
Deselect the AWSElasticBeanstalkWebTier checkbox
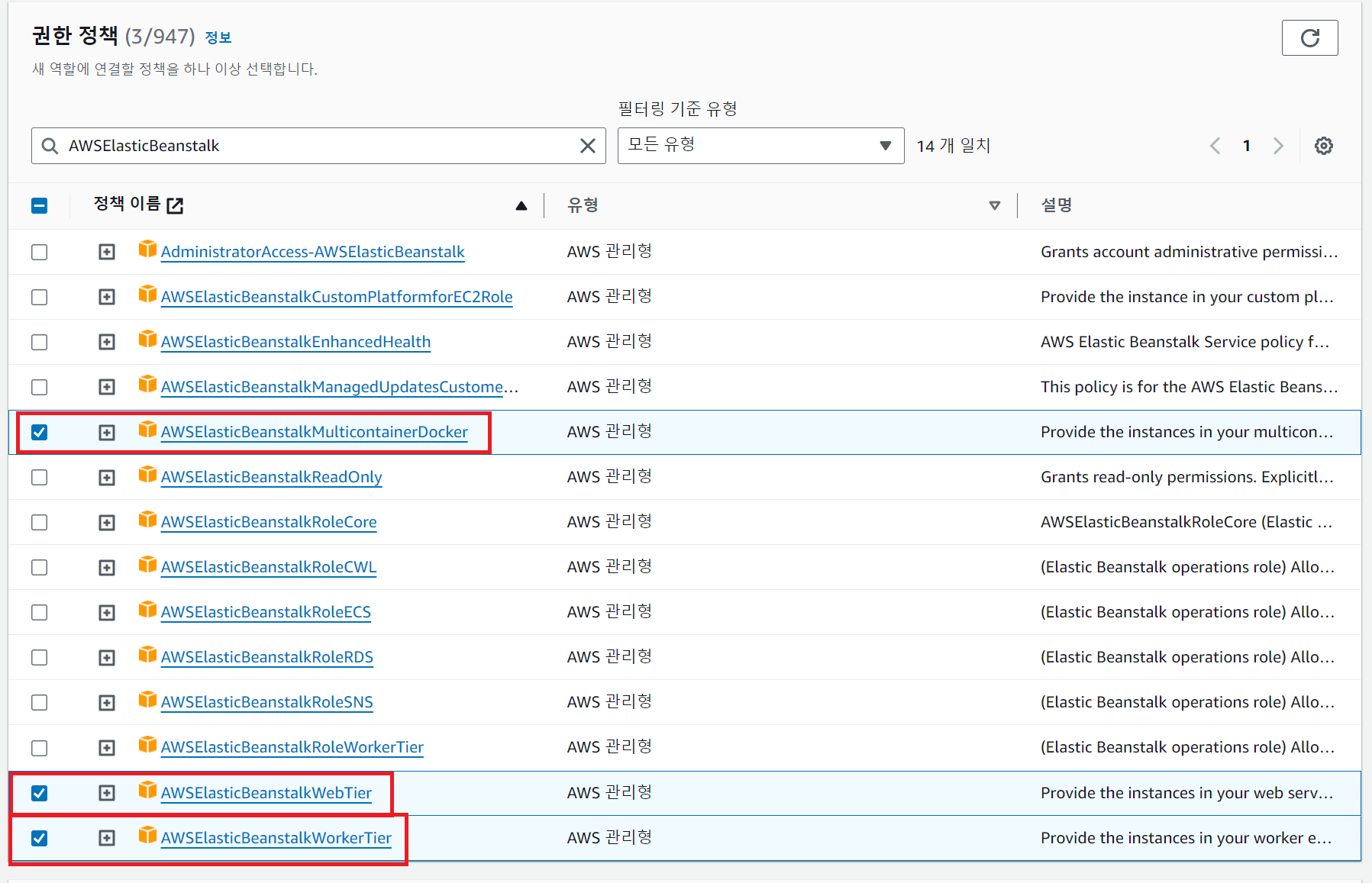39,793
